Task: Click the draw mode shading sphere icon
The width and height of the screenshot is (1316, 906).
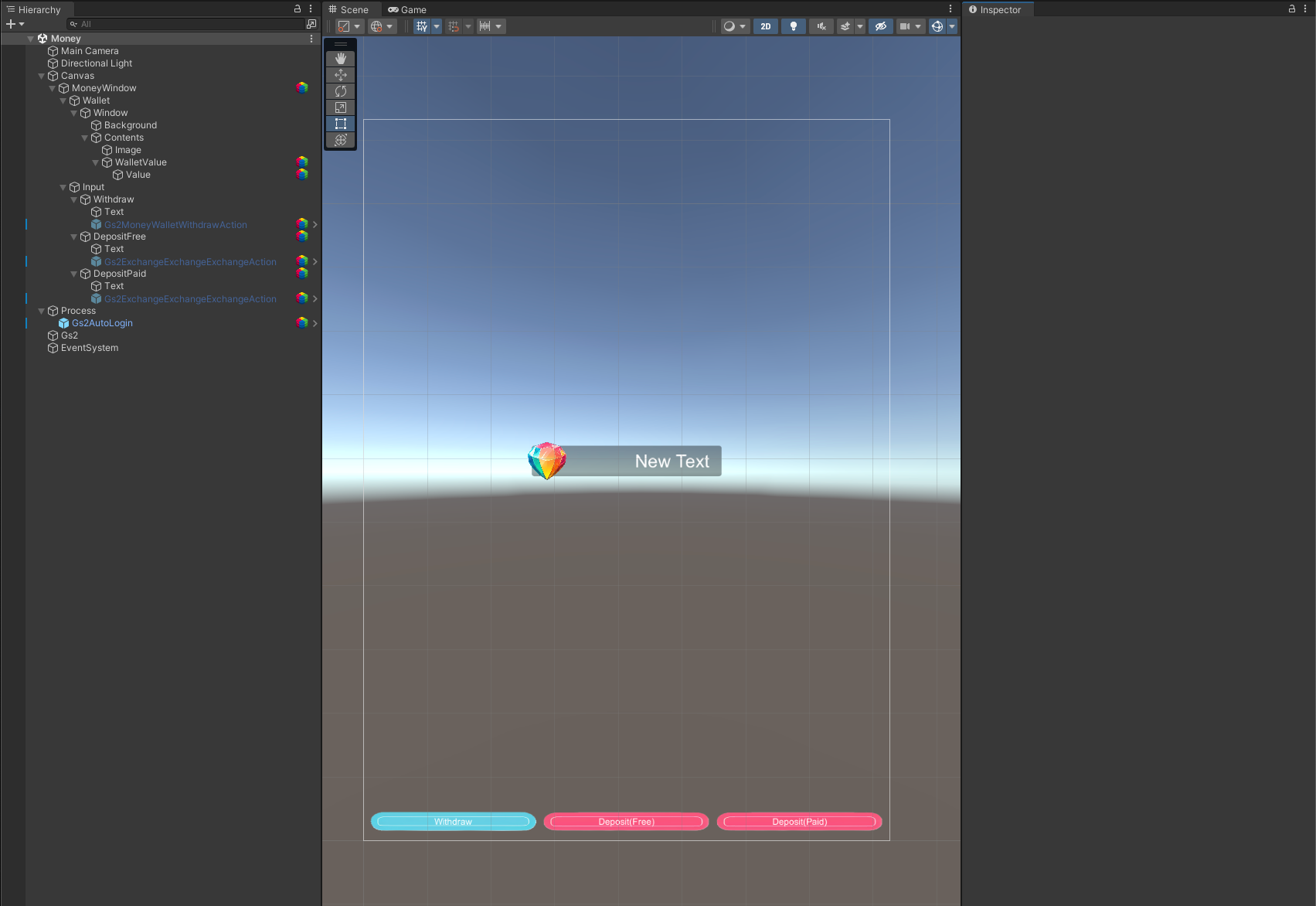Action: [x=729, y=26]
